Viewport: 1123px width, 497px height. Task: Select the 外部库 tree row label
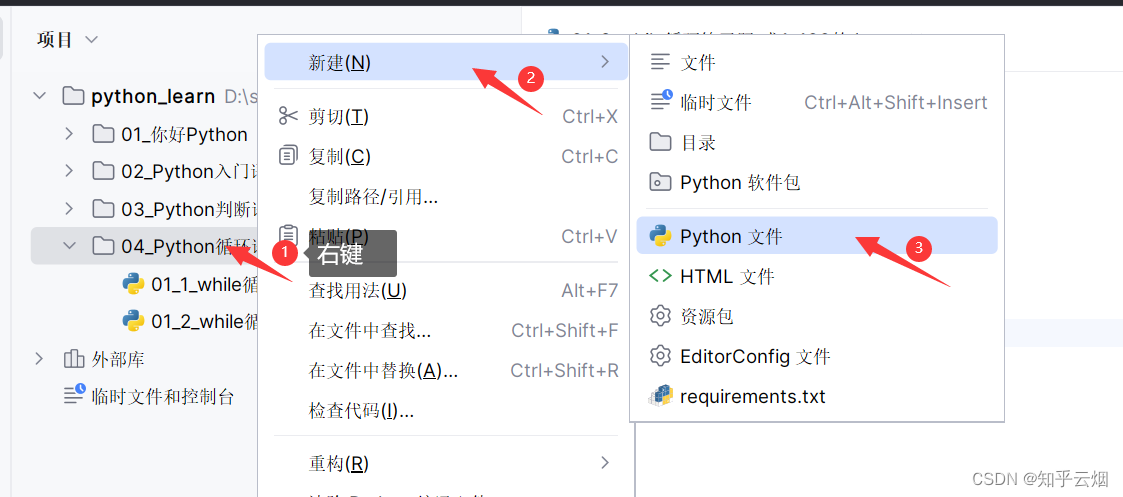pos(118,359)
